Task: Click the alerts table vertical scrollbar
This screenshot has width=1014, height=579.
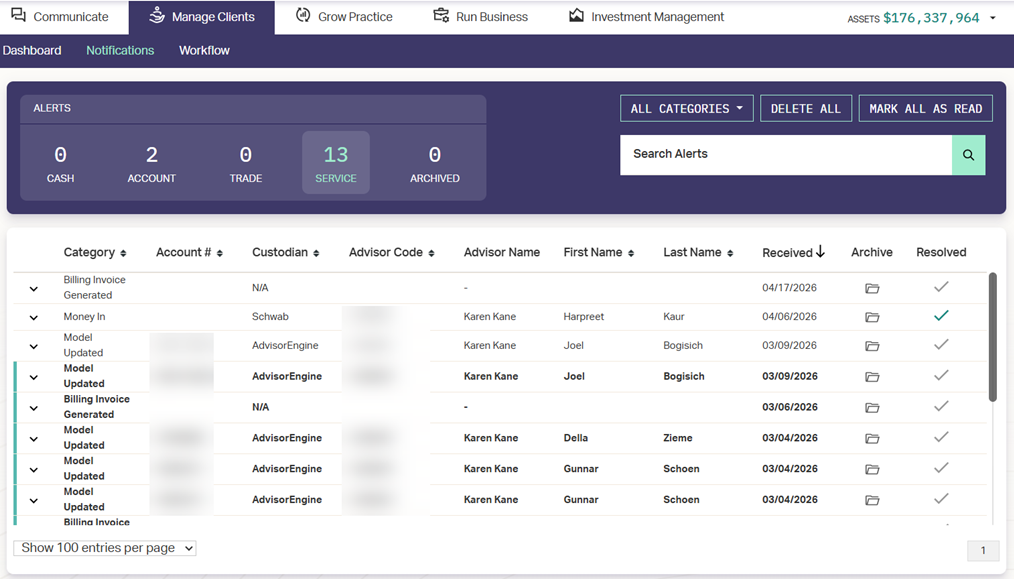Action: [x=992, y=337]
